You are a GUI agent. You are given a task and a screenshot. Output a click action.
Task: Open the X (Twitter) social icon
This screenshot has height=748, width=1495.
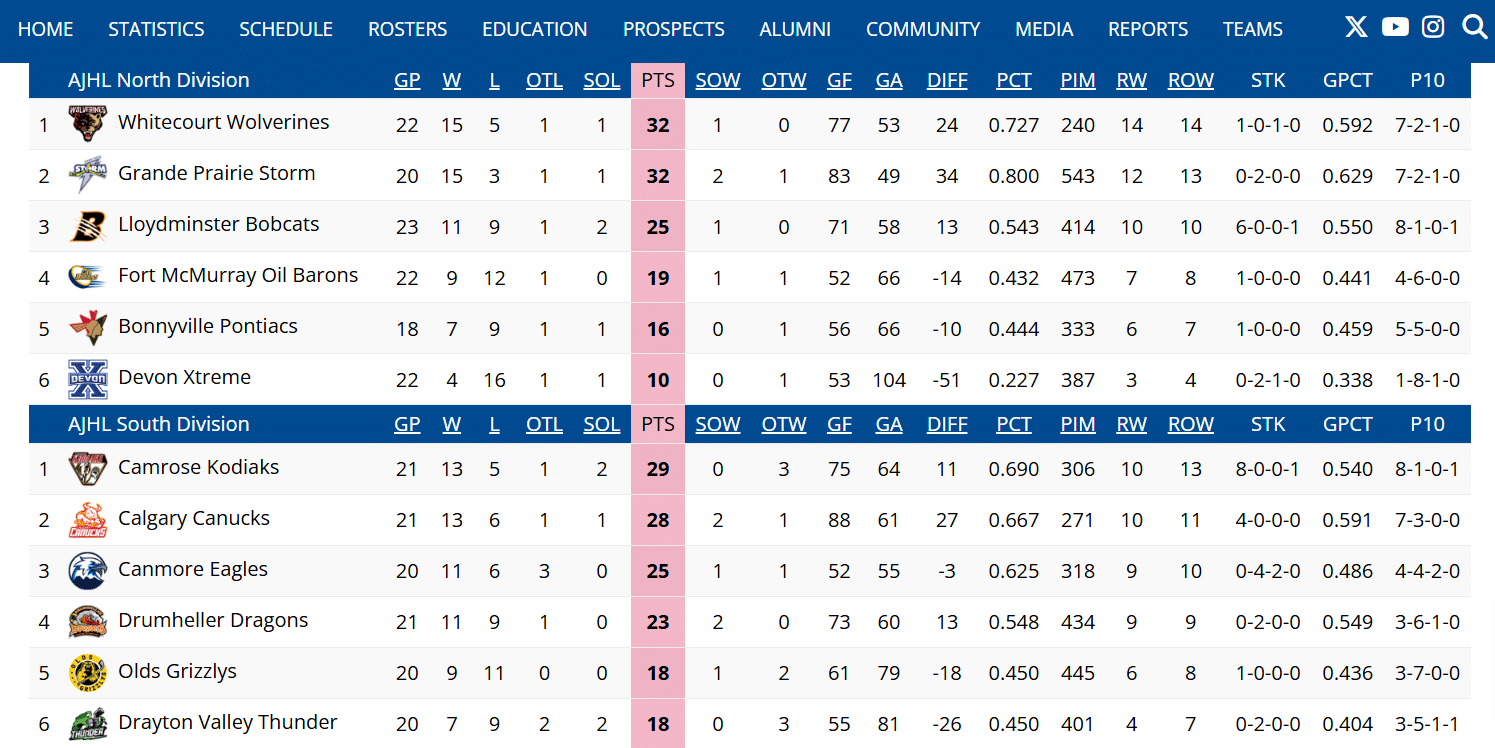point(1356,27)
